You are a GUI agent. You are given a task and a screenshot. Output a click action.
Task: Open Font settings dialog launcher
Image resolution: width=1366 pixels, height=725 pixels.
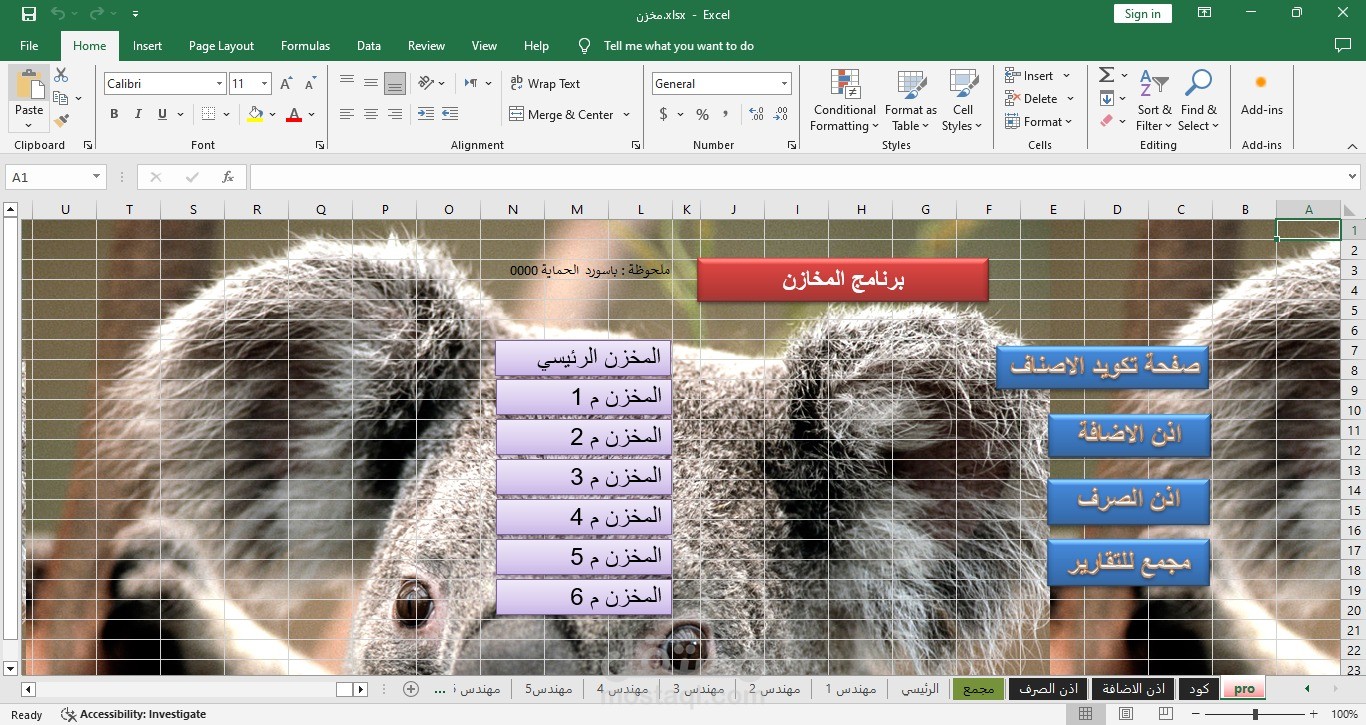pos(320,145)
